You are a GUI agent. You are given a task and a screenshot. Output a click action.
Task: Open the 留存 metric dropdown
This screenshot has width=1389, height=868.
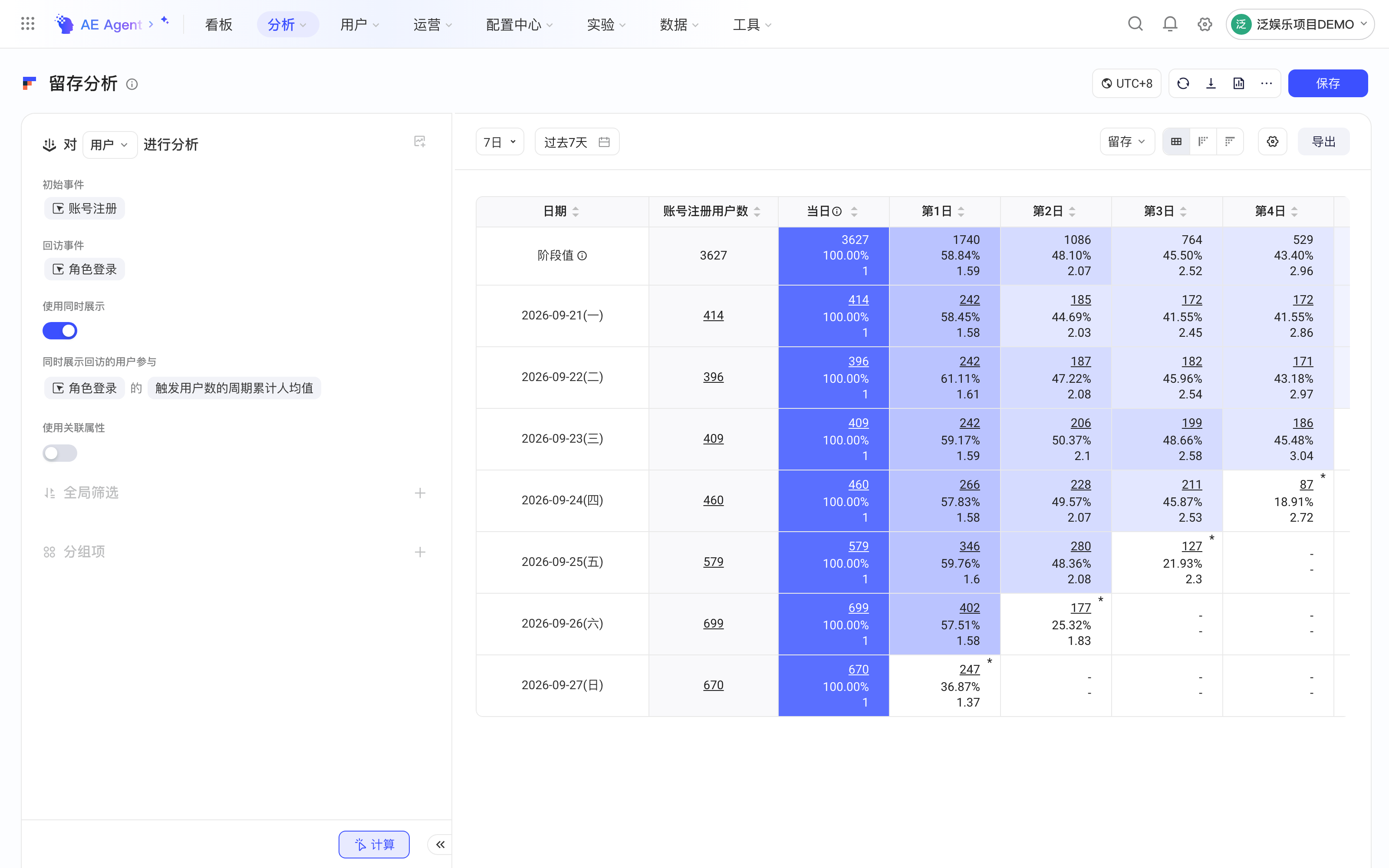click(1127, 142)
